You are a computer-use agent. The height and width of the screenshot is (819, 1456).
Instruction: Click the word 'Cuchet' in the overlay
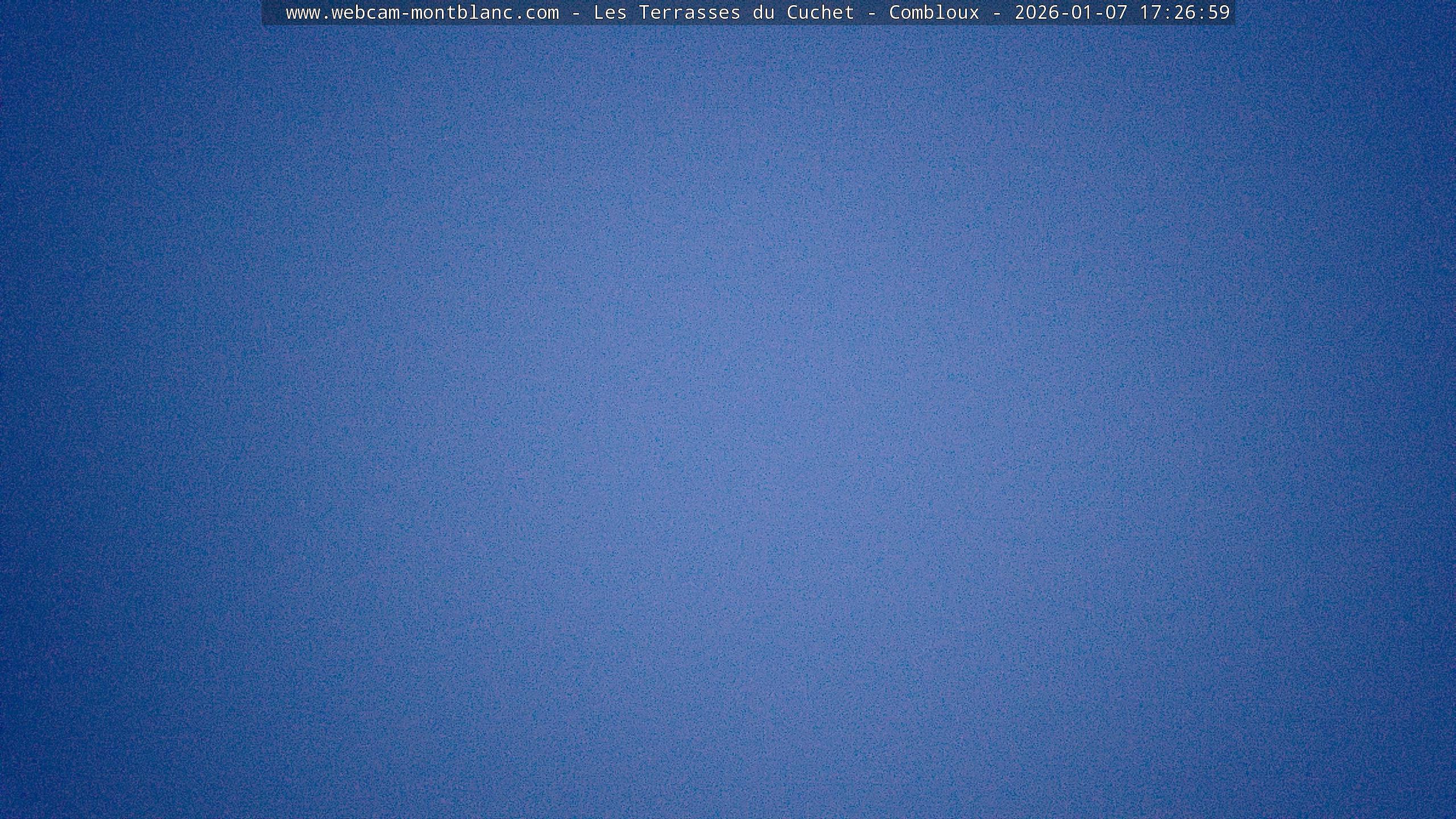(820, 13)
